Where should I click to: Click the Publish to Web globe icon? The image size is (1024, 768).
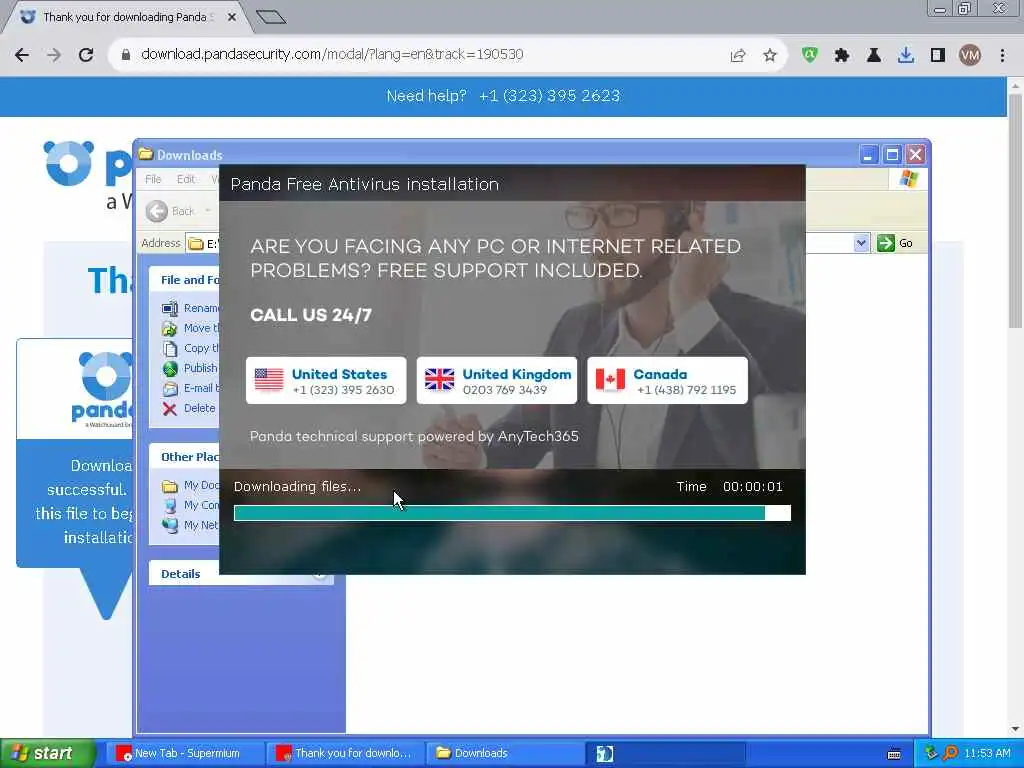click(170, 369)
